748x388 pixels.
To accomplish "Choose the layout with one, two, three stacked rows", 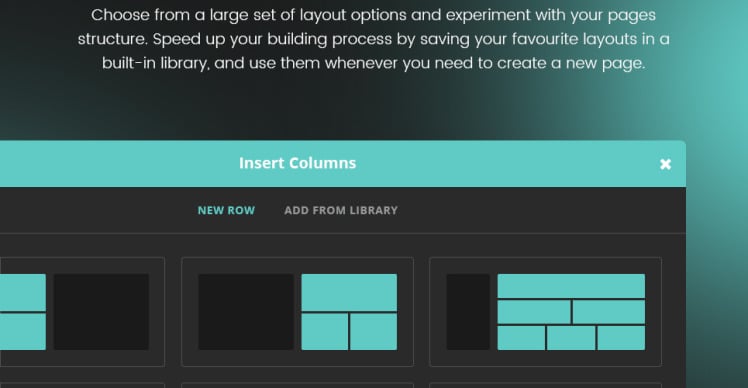I will 545,312.
